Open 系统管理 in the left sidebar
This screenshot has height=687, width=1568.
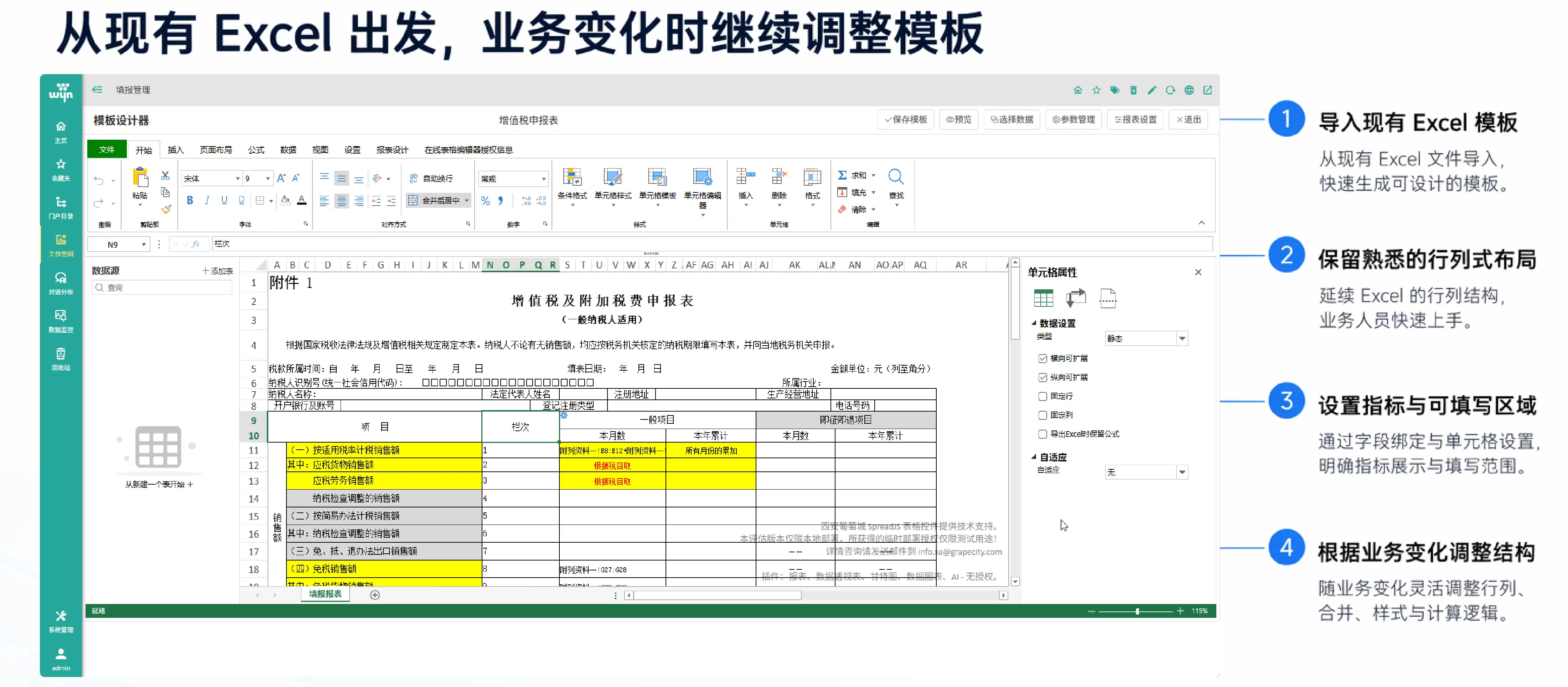click(61, 621)
